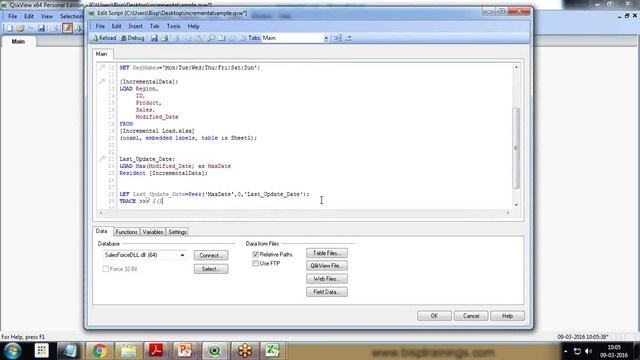Click the script editor scroll down arrow

click(x=516, y=204)
